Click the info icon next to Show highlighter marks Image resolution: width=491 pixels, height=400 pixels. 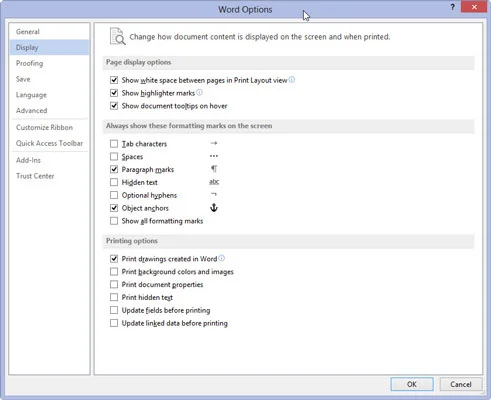199,92
